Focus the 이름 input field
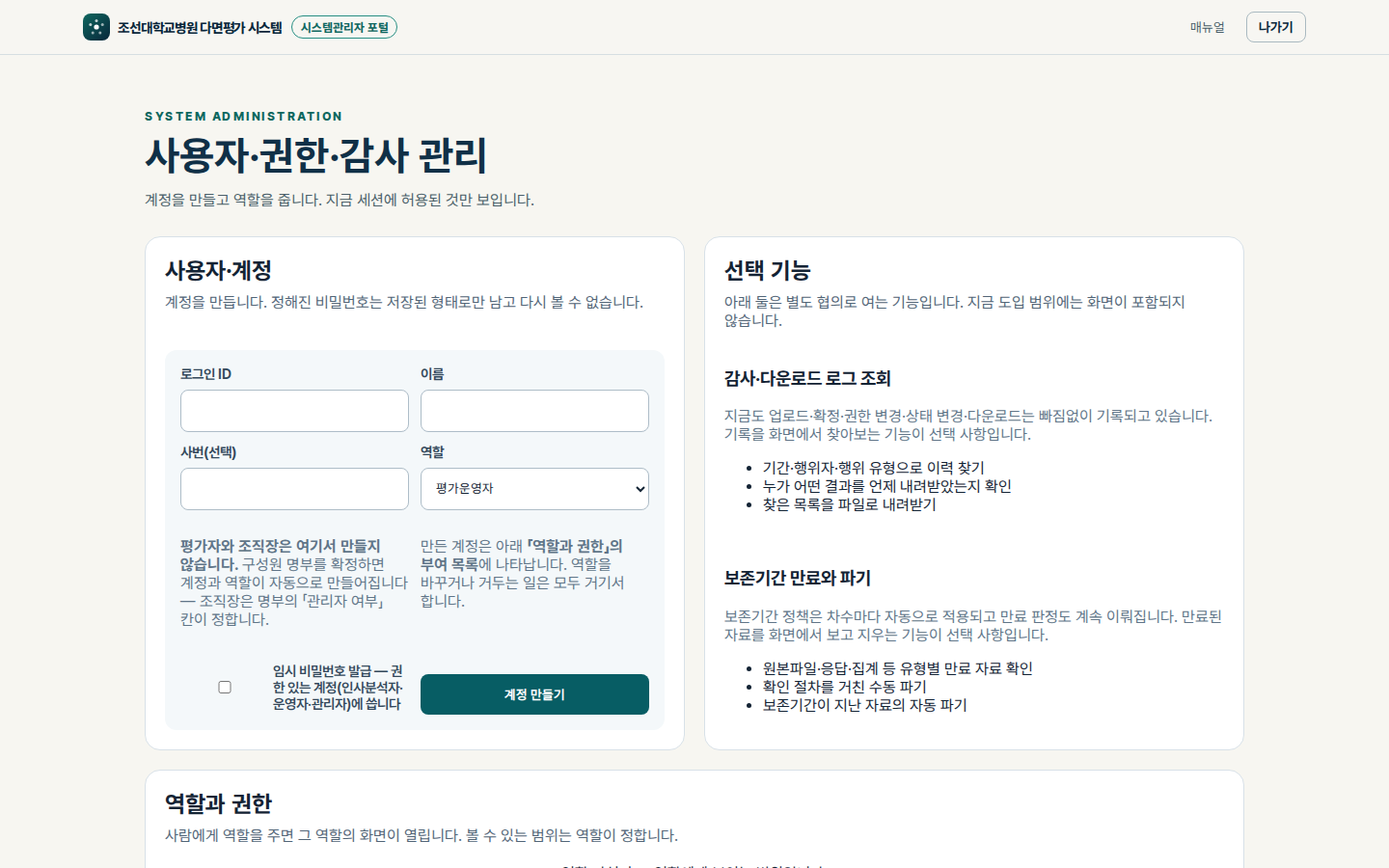Viewport: 1389px width, 868px height. 534,411
